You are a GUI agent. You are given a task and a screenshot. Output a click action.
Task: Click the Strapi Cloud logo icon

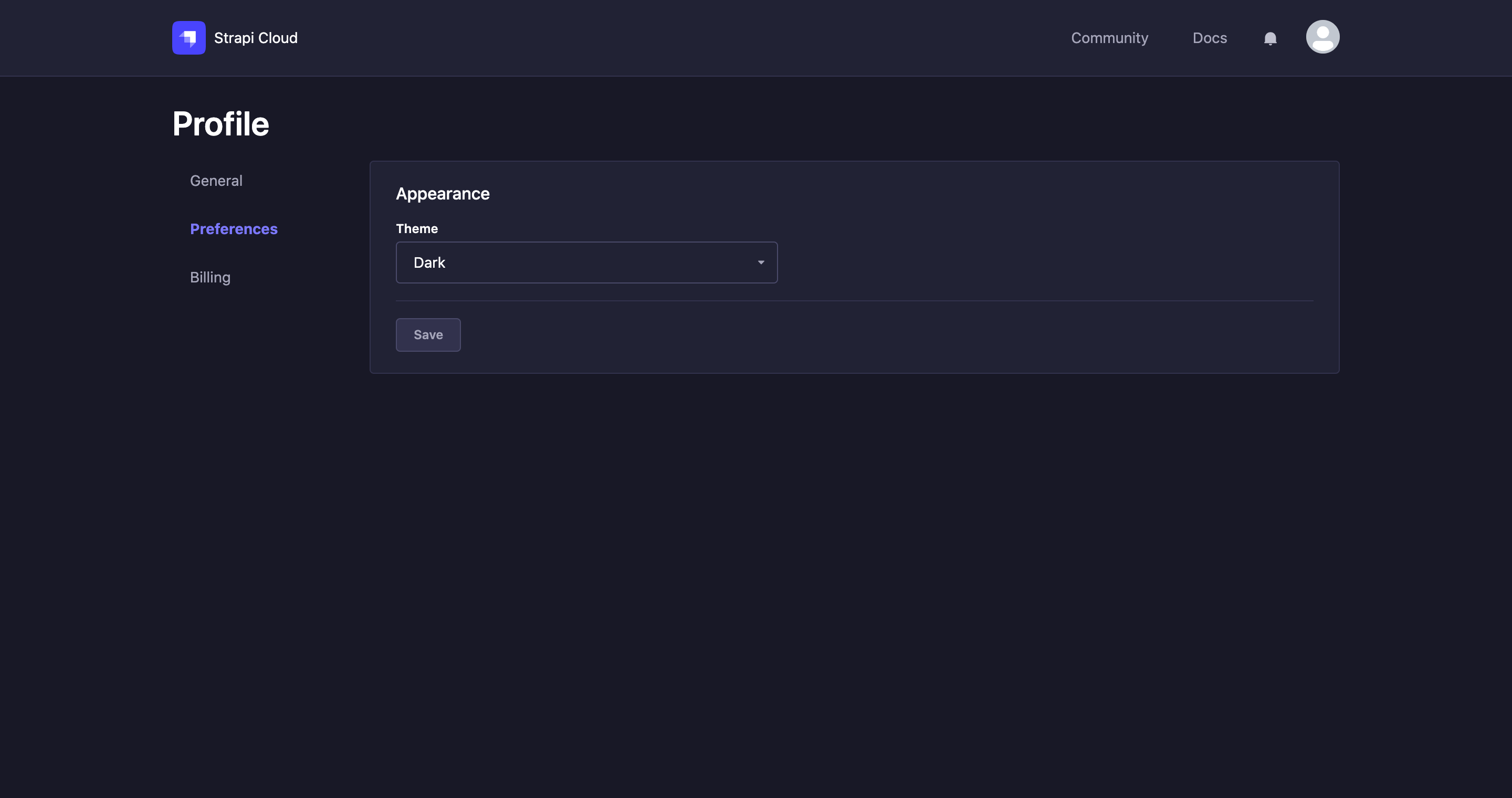189,37
